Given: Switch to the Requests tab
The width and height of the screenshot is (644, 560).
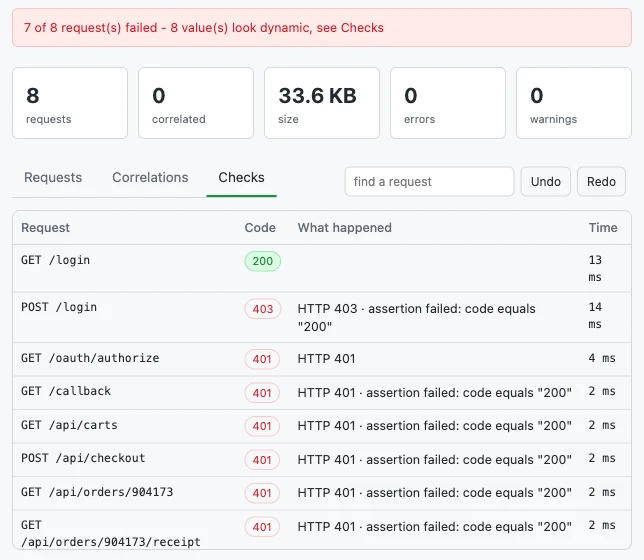Looking at the screenshot, I should pyautogui.click(x=53, y=177).
